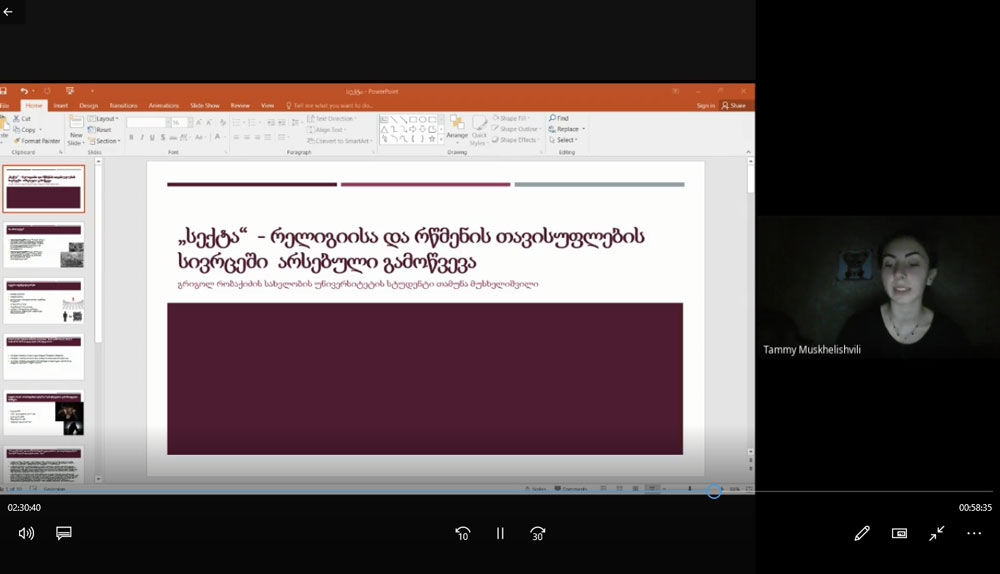This screenshot has width=1000, height=574.
Task: Open the volume control
Action: (26, 533)
